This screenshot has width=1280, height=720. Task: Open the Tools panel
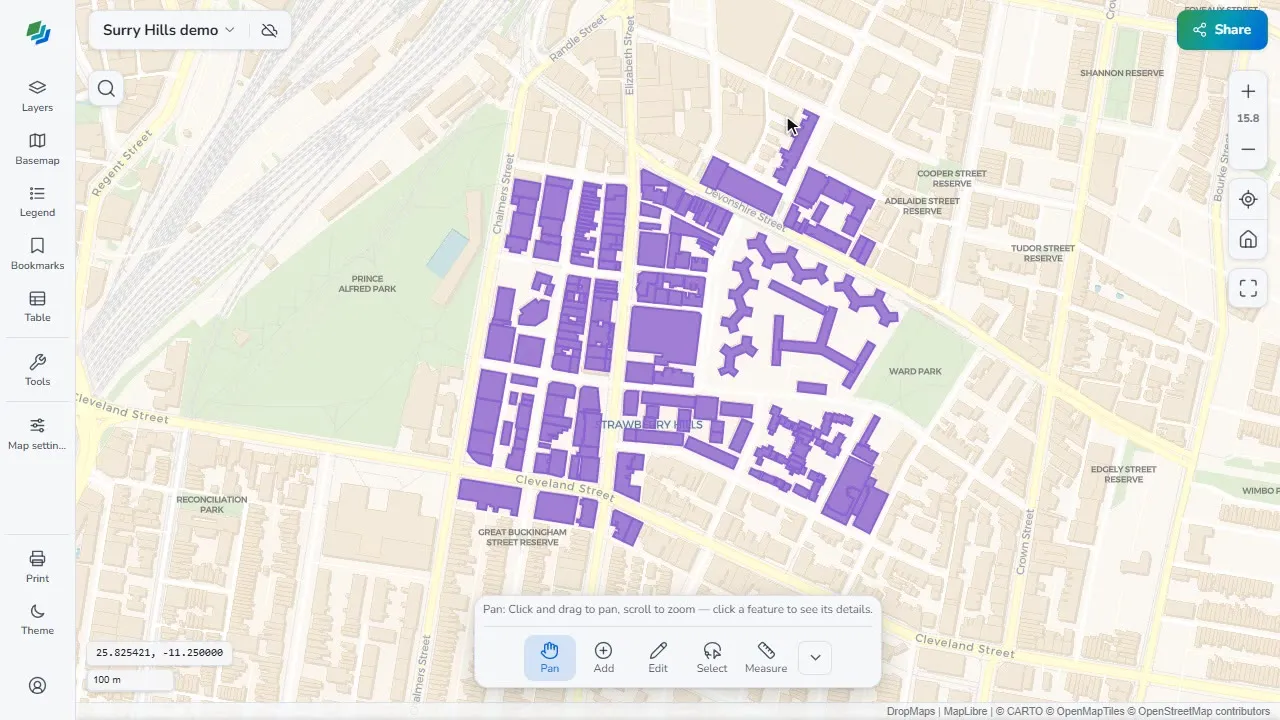37,370
